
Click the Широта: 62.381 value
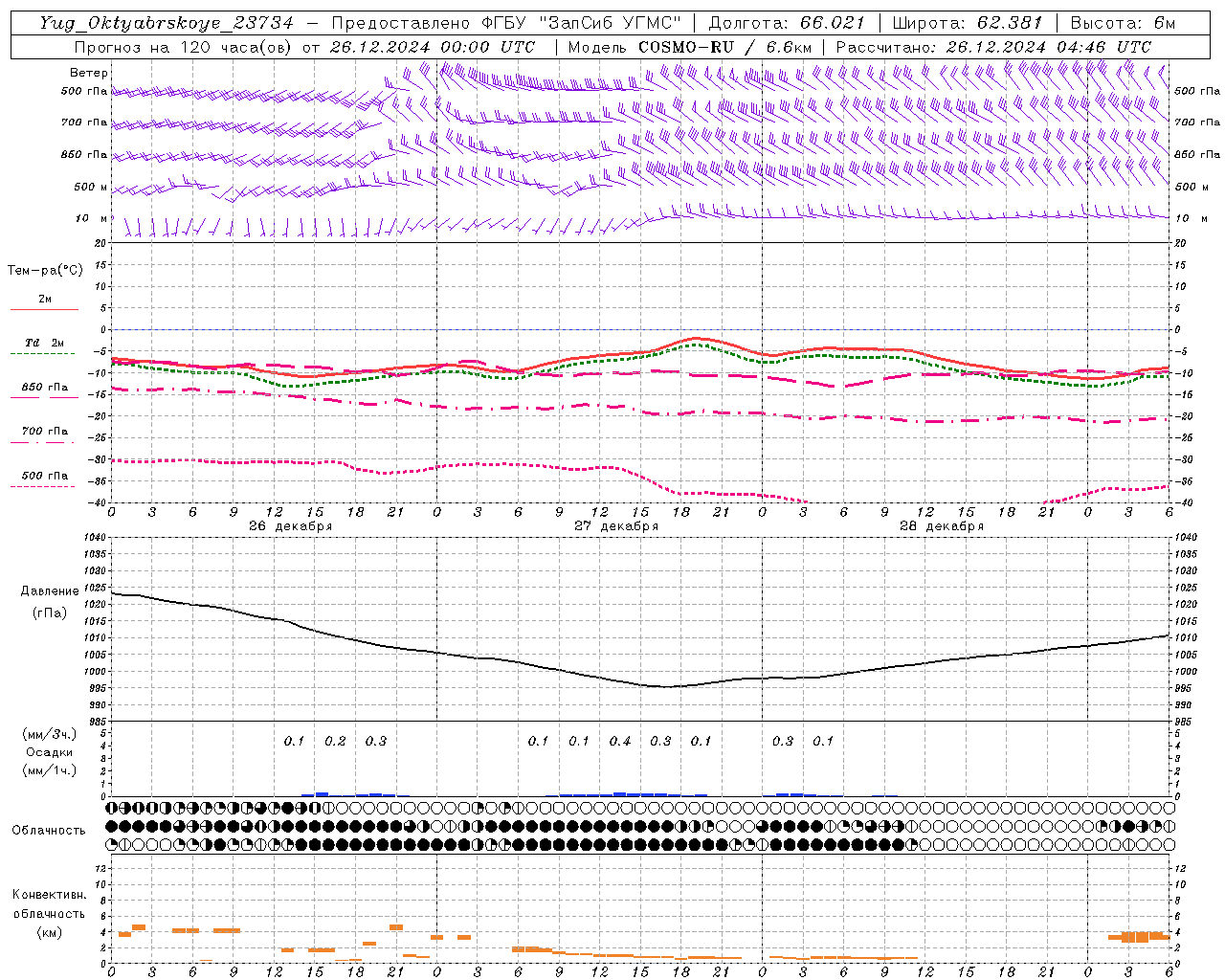(x=967, y=24)
